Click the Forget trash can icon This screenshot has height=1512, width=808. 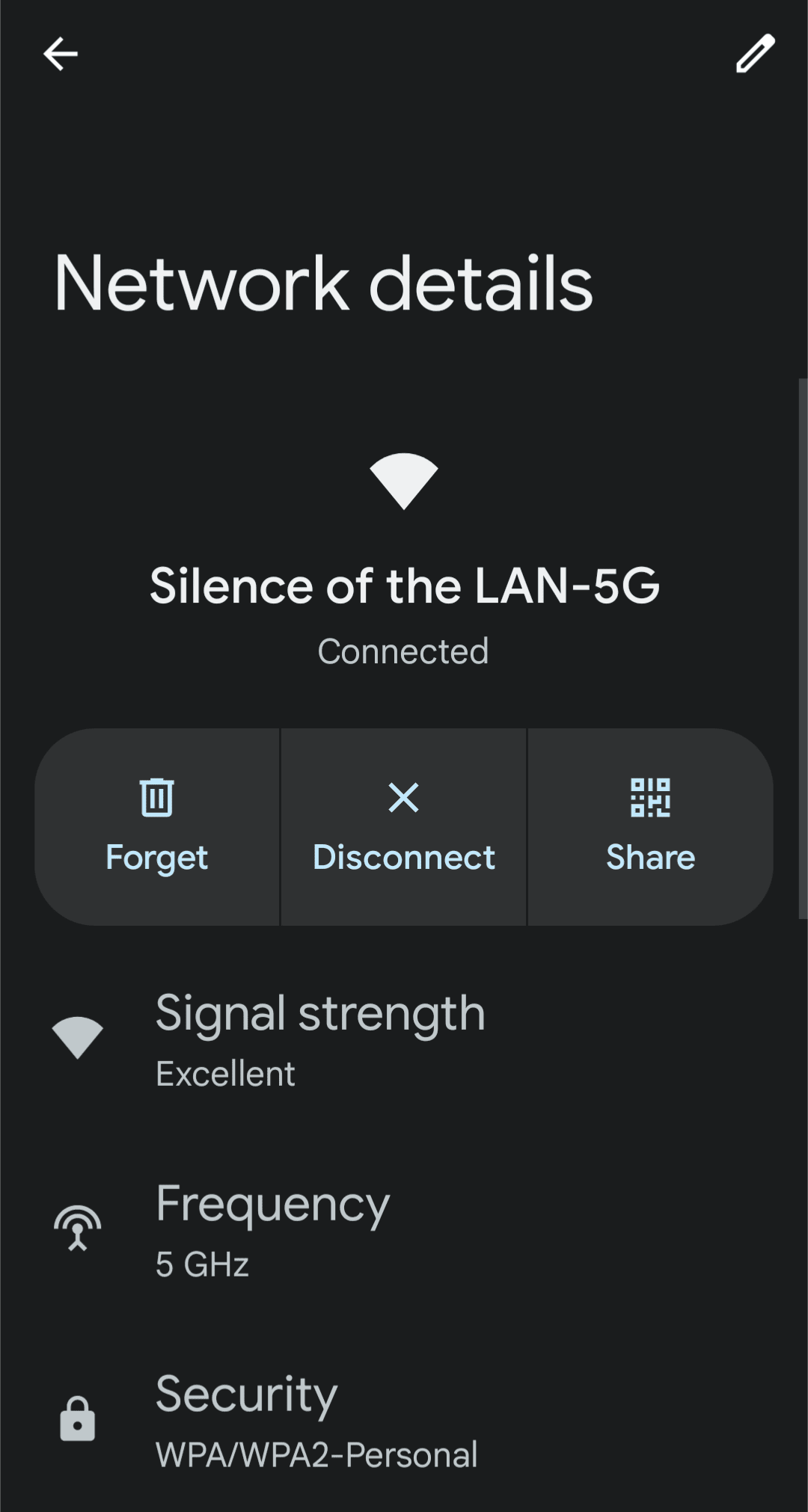click(157, 797)
